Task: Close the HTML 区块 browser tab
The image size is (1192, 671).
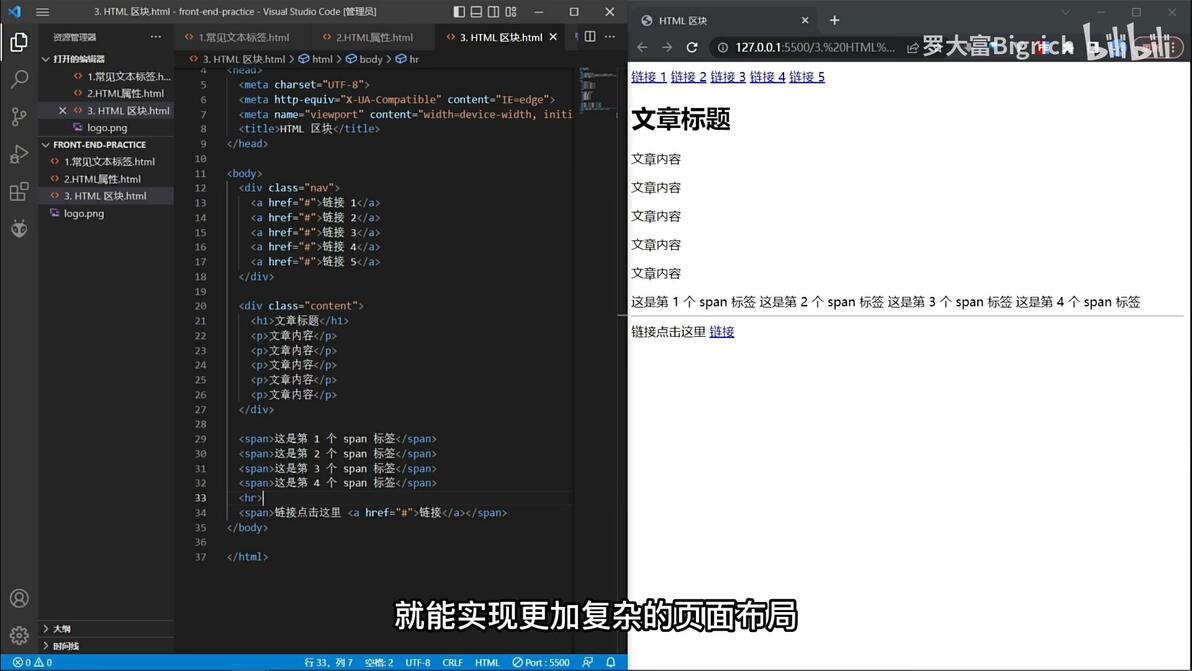Action: [805, 21]
